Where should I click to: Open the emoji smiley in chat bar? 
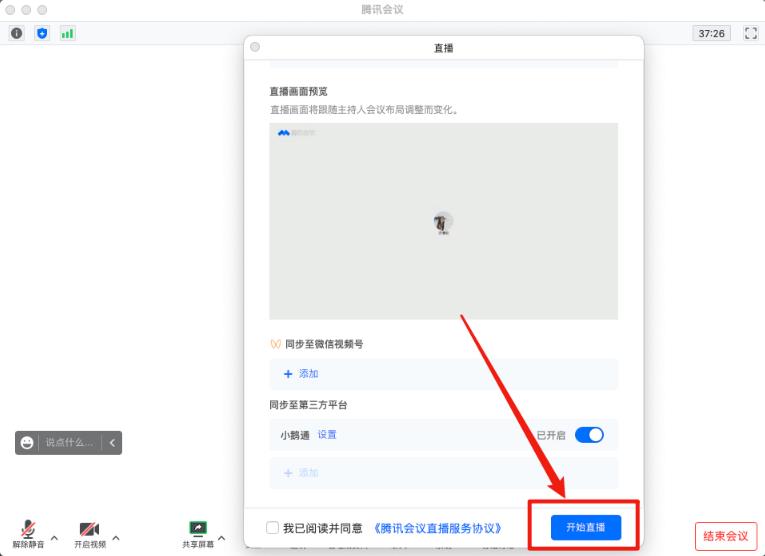pyautogui.click(x=27, y=442)
